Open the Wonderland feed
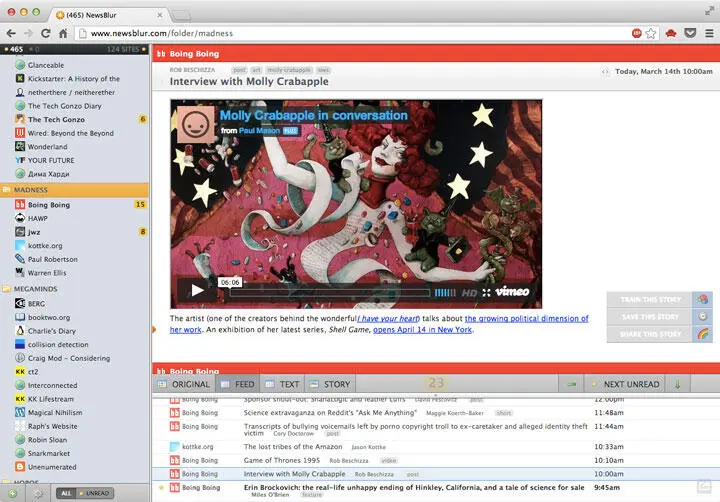 point(74,147)
